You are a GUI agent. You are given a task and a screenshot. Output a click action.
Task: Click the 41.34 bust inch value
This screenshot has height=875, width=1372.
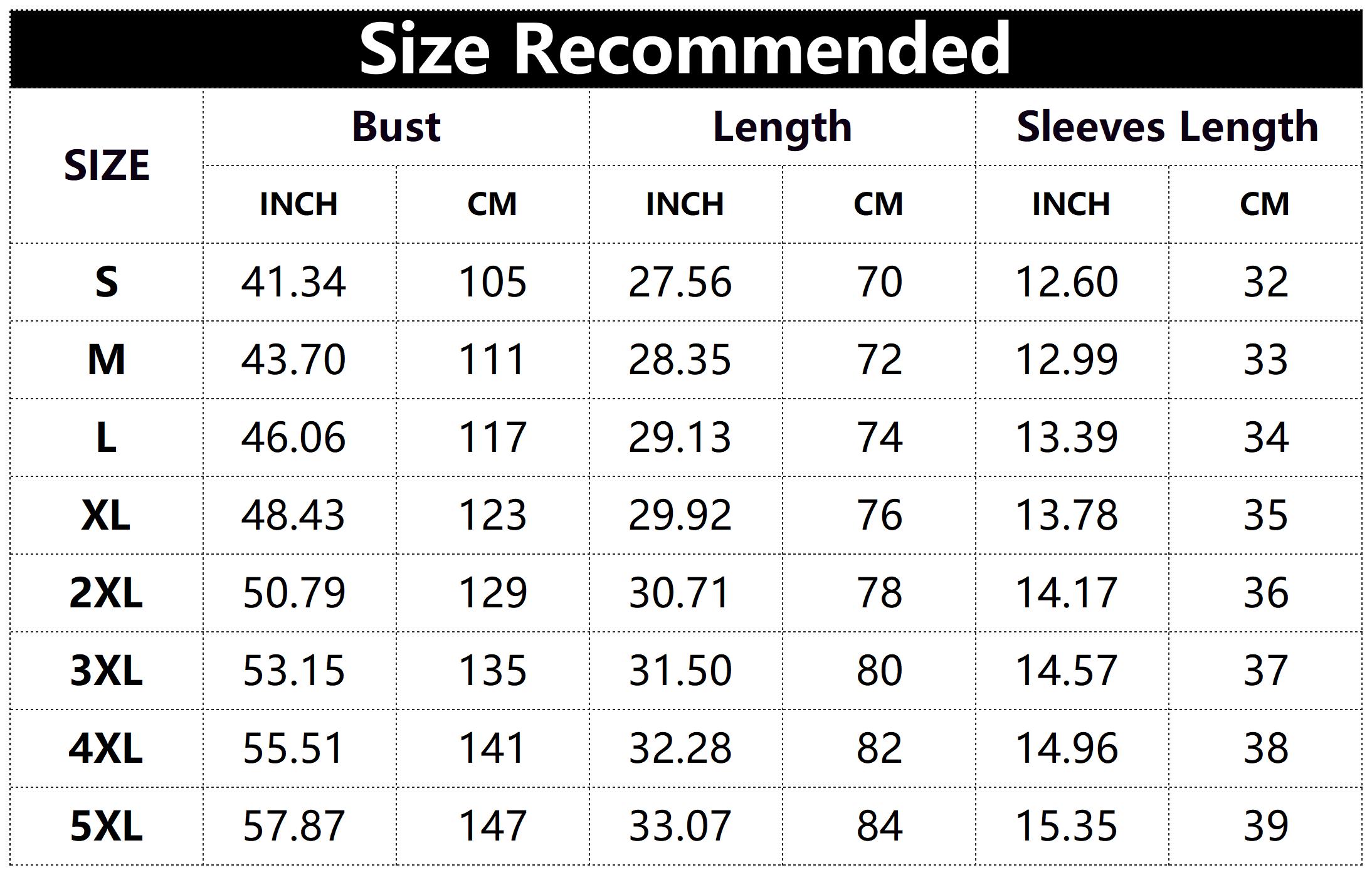point(293,282)
